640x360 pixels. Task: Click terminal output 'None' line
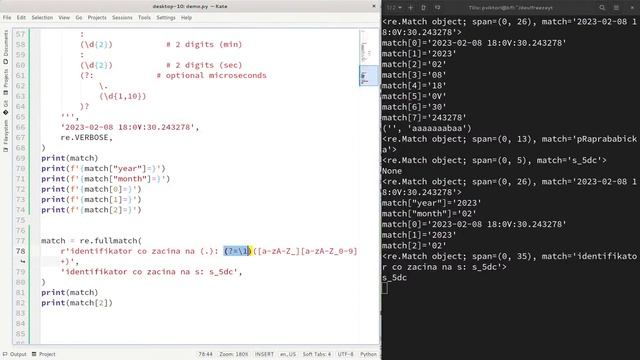[x=392, y=171]
